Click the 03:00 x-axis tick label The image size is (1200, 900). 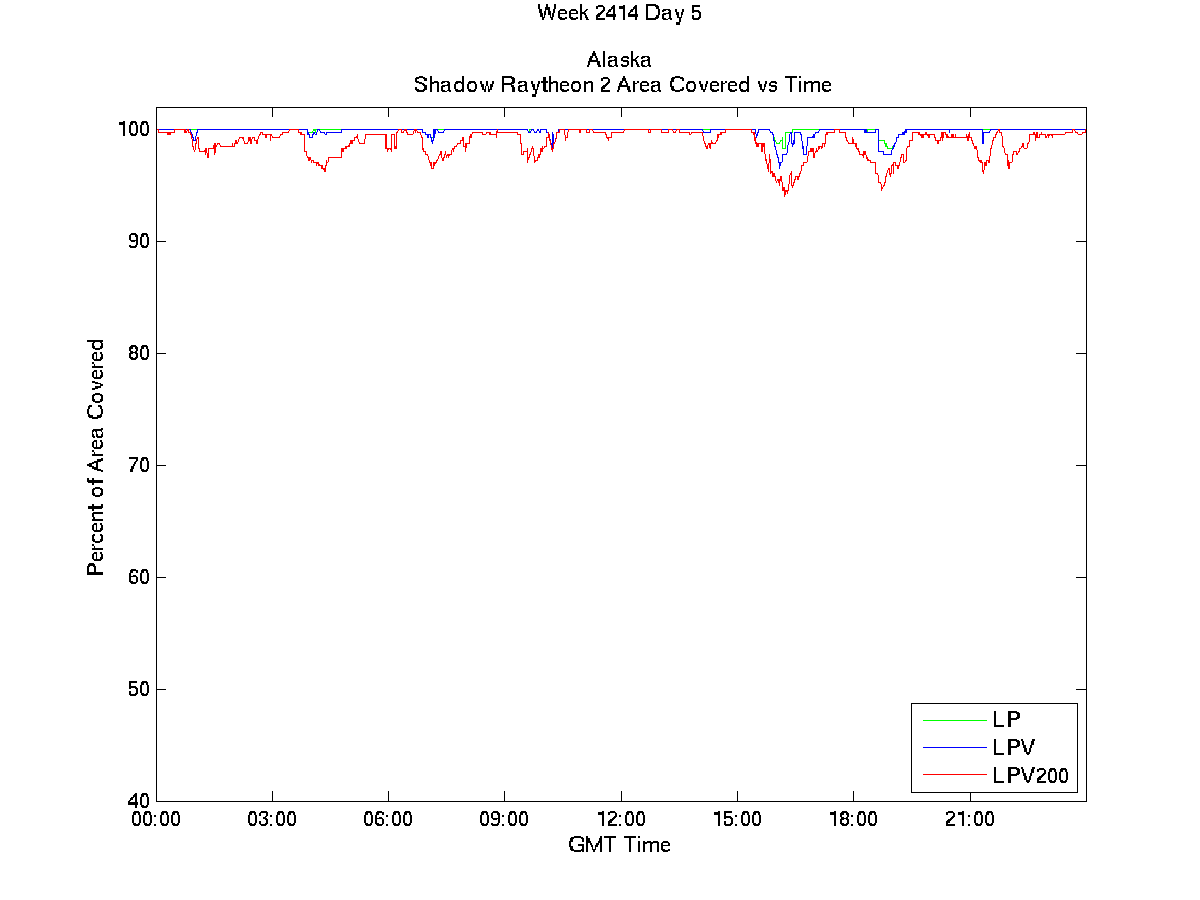[272, 820]
